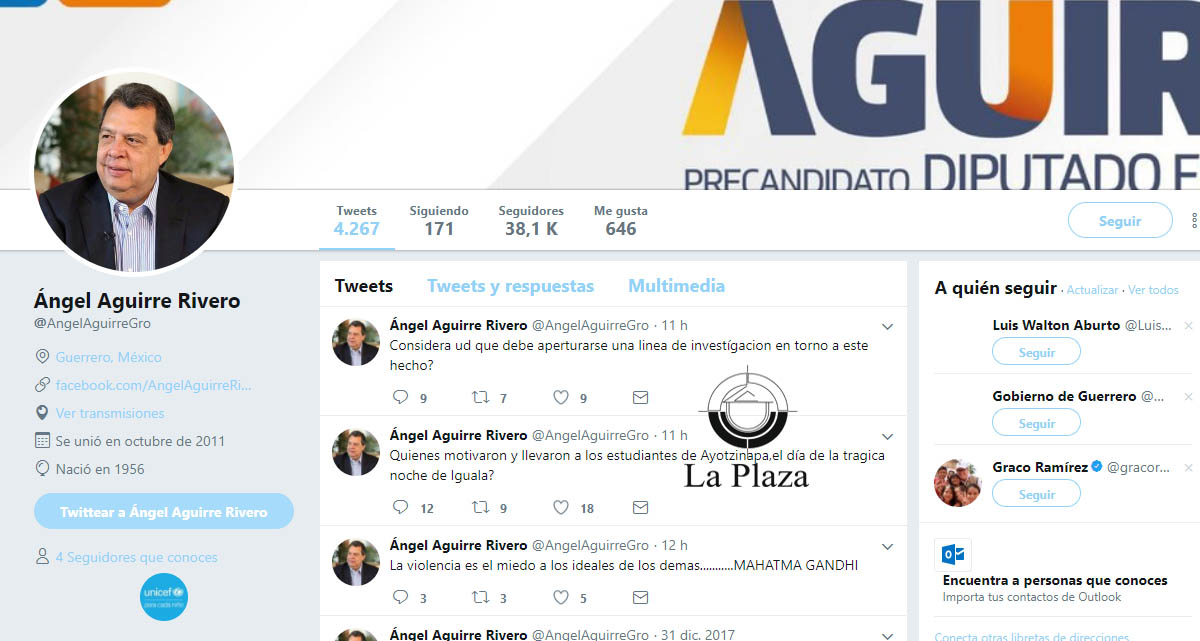Open the chevron menu on Ayotzinapa tweet
The image size is (1200, 641).
coord(887,436)
